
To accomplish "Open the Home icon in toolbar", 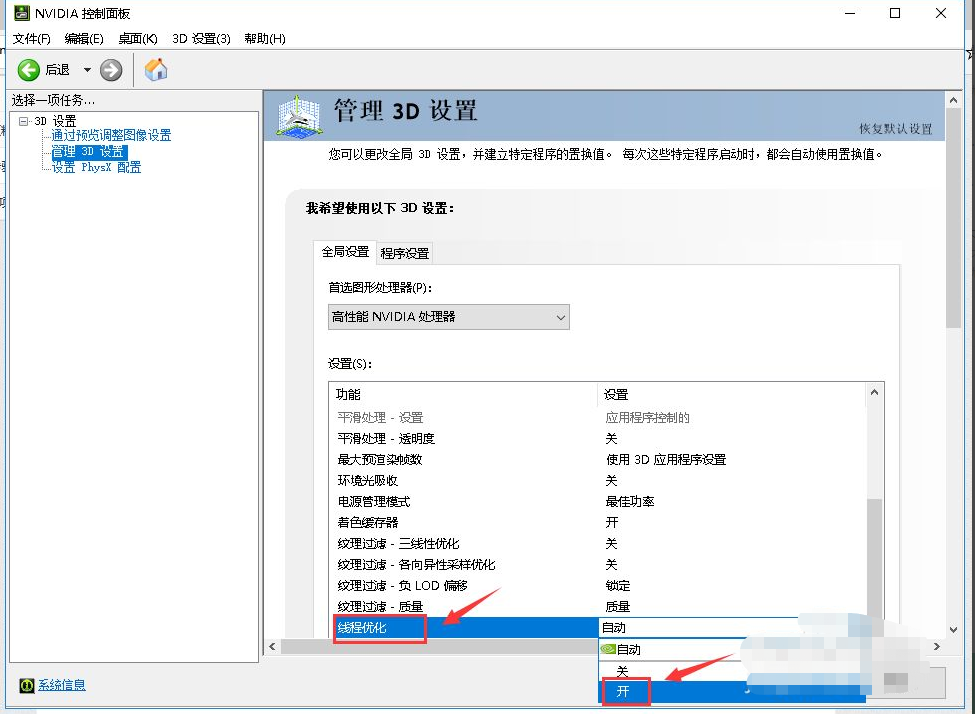I will pyautogui.click(x=156, y=69).
